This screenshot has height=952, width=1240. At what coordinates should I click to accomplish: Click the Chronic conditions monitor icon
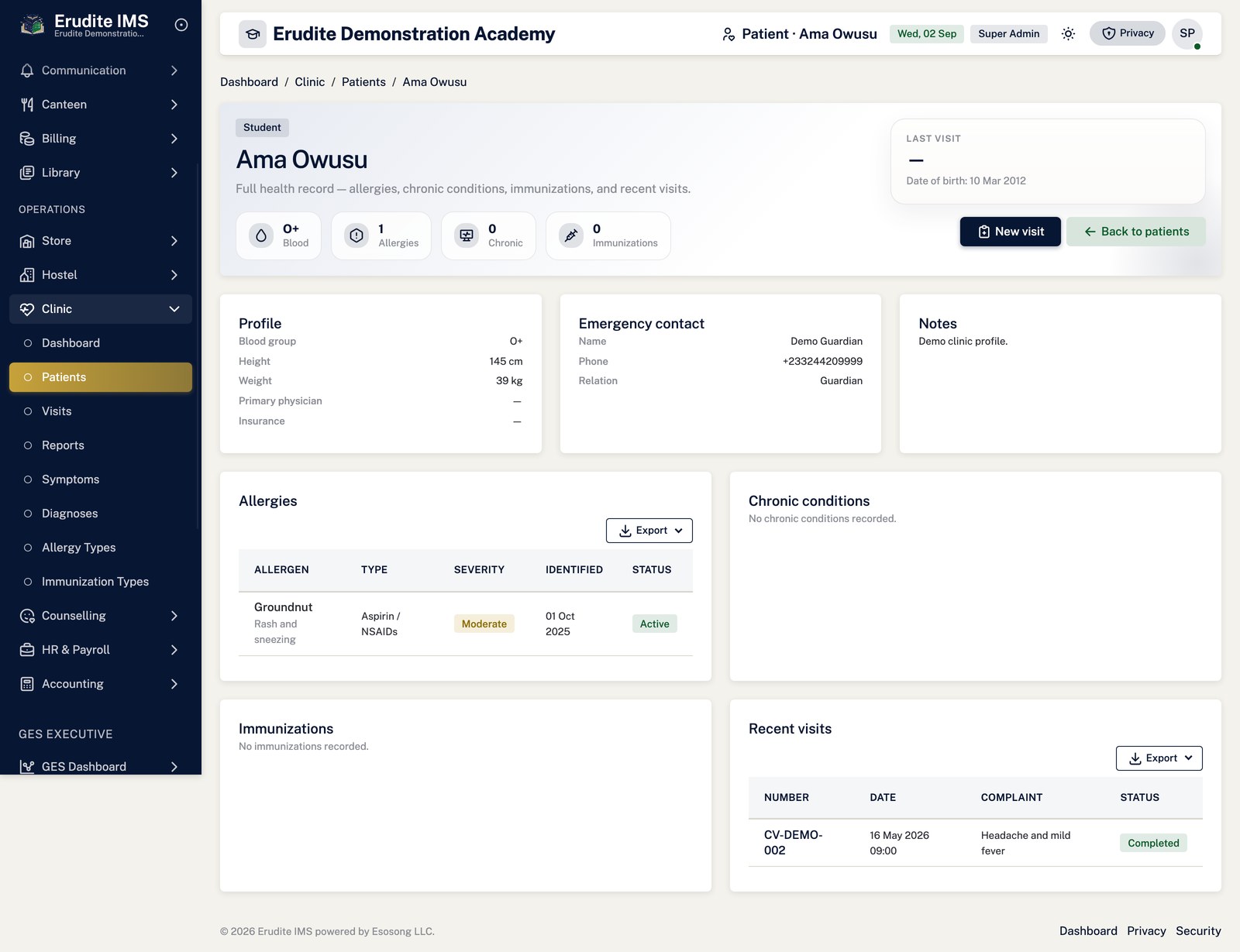(467, 235)
